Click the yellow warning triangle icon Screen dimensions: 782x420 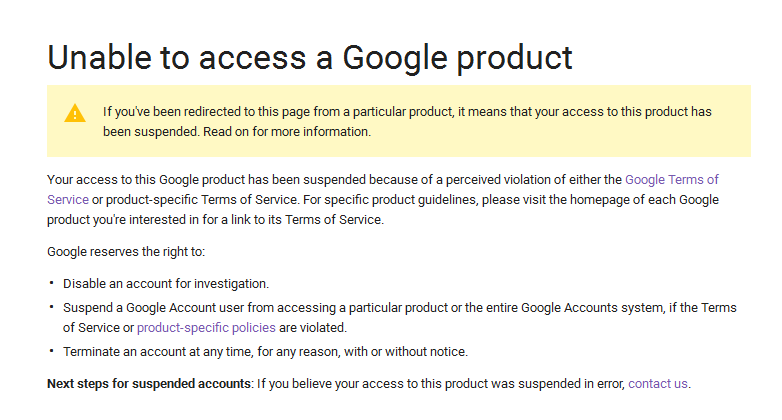tap(75, 113)
